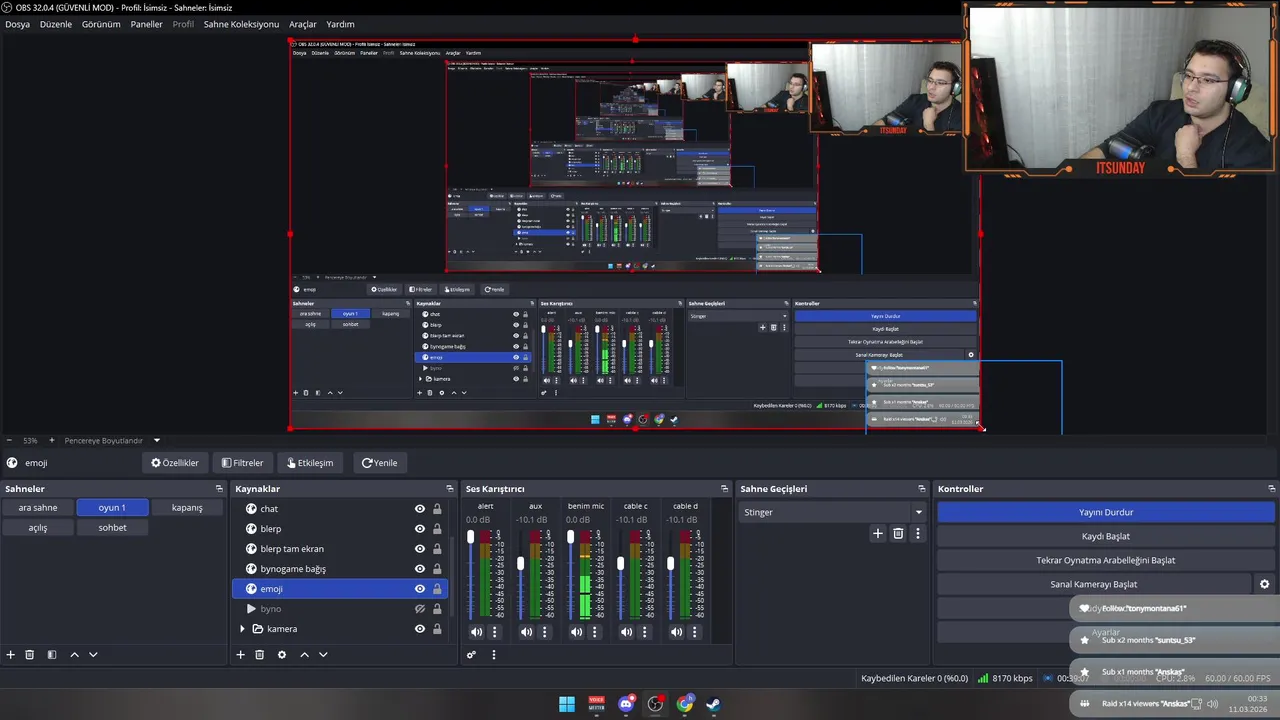The width and height of the screenshot is (1280, 720).
Task: Start replay buffer with Tekrar Oynatma button
Action: [1106, 560]
